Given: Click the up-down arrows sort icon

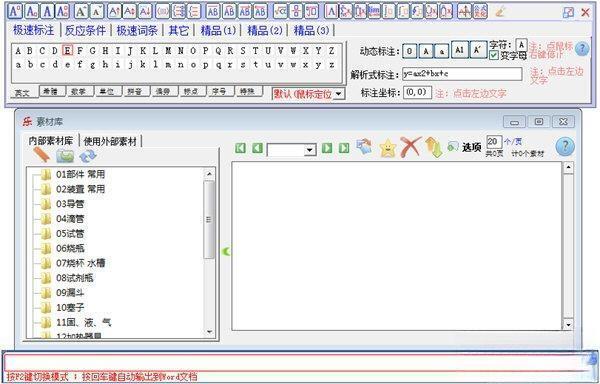Looking at the screenshot, I should coord(434,148).
